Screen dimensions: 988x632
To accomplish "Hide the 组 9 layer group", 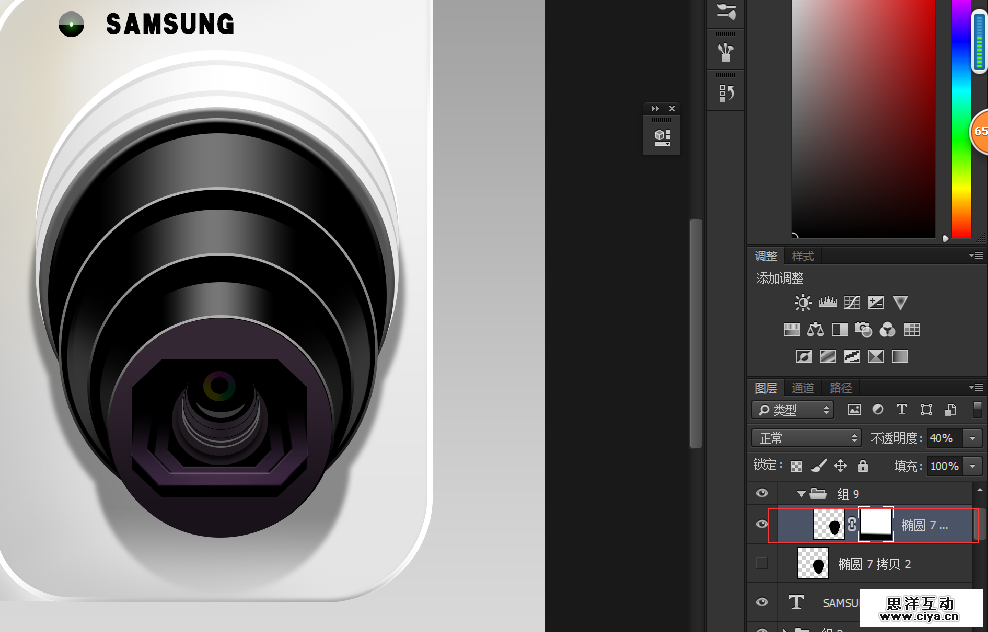I will (x=762, y=494).
